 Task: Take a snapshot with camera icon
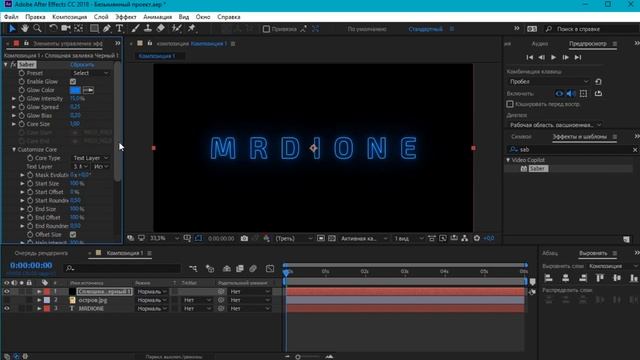244,238
